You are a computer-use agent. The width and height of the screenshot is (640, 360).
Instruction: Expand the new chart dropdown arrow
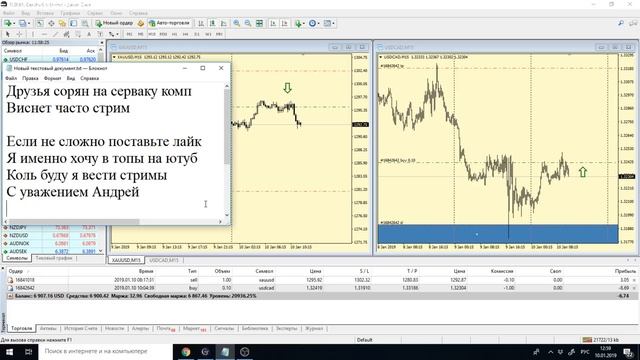tap(14, 23)
